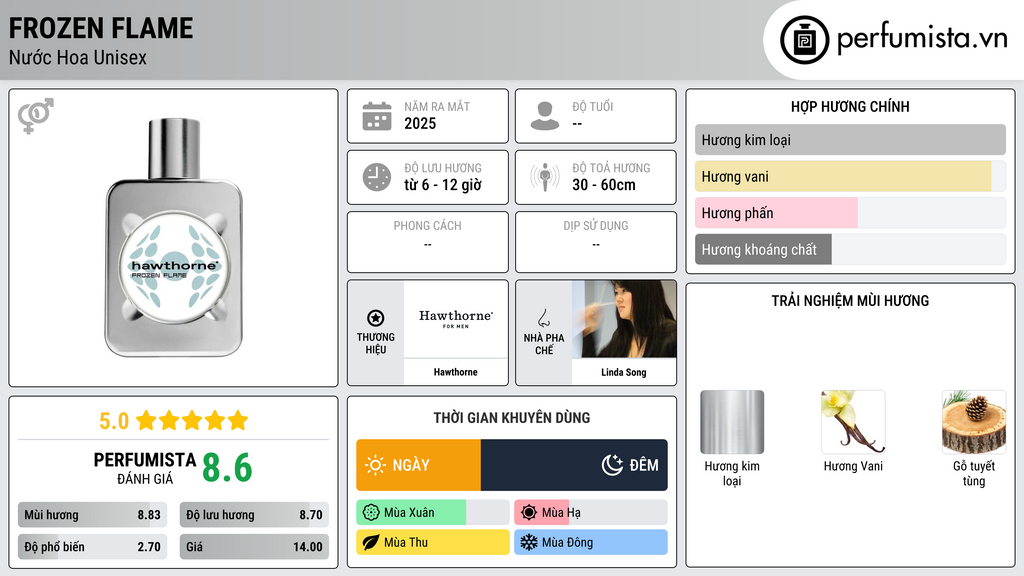Click the Trải nghiệm mùi hương heading

(850, 300)
